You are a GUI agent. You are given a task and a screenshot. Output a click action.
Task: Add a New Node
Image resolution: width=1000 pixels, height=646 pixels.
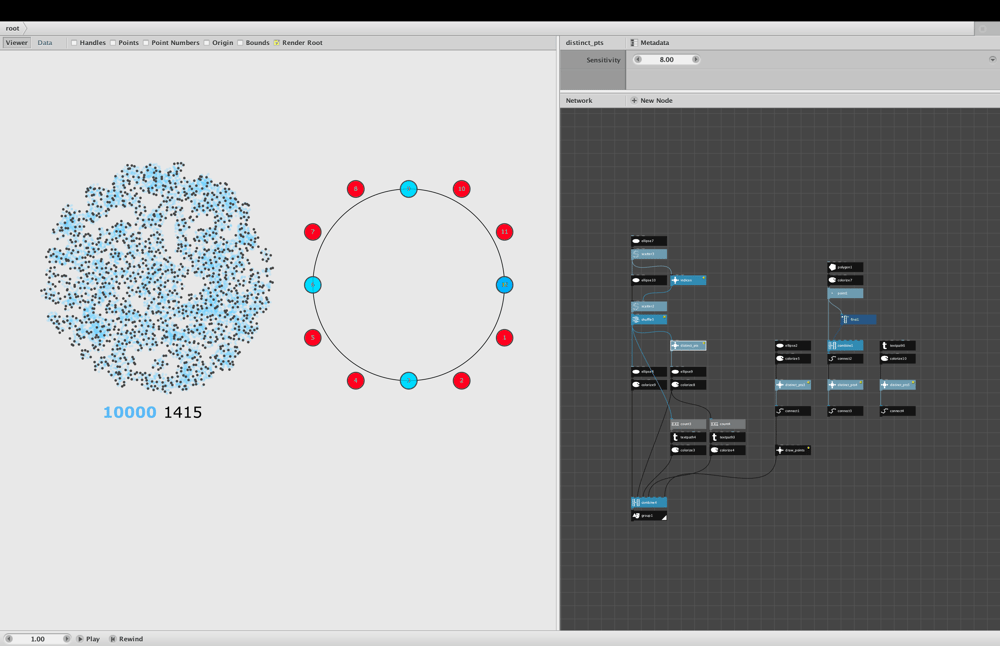pyautogui.click(x=652, y=100)
